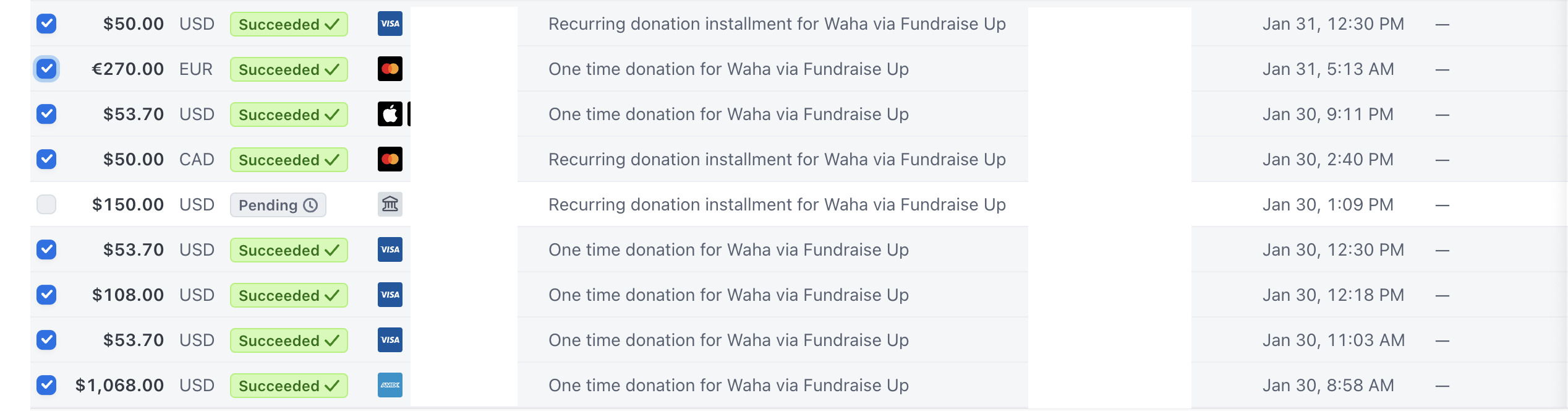Uncheck the $1,068.00 row checkbox

point(46,385)
